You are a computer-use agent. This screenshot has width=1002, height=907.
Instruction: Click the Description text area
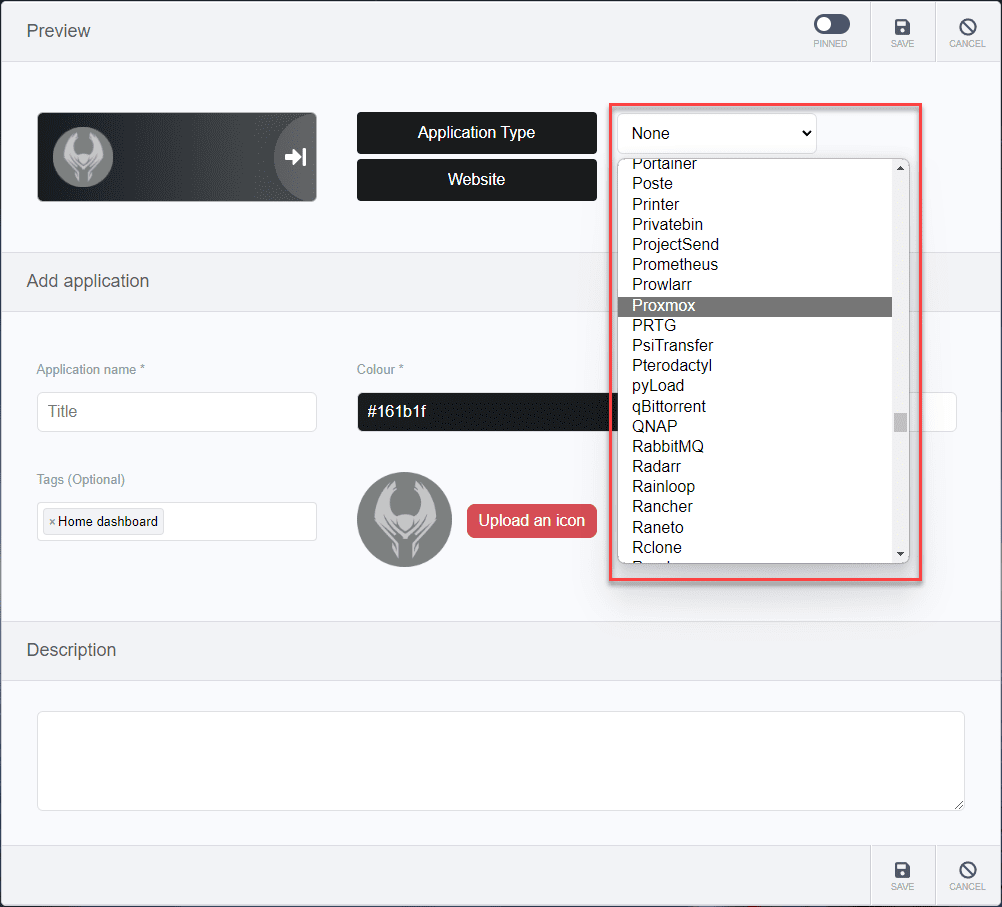pos(500,761)
